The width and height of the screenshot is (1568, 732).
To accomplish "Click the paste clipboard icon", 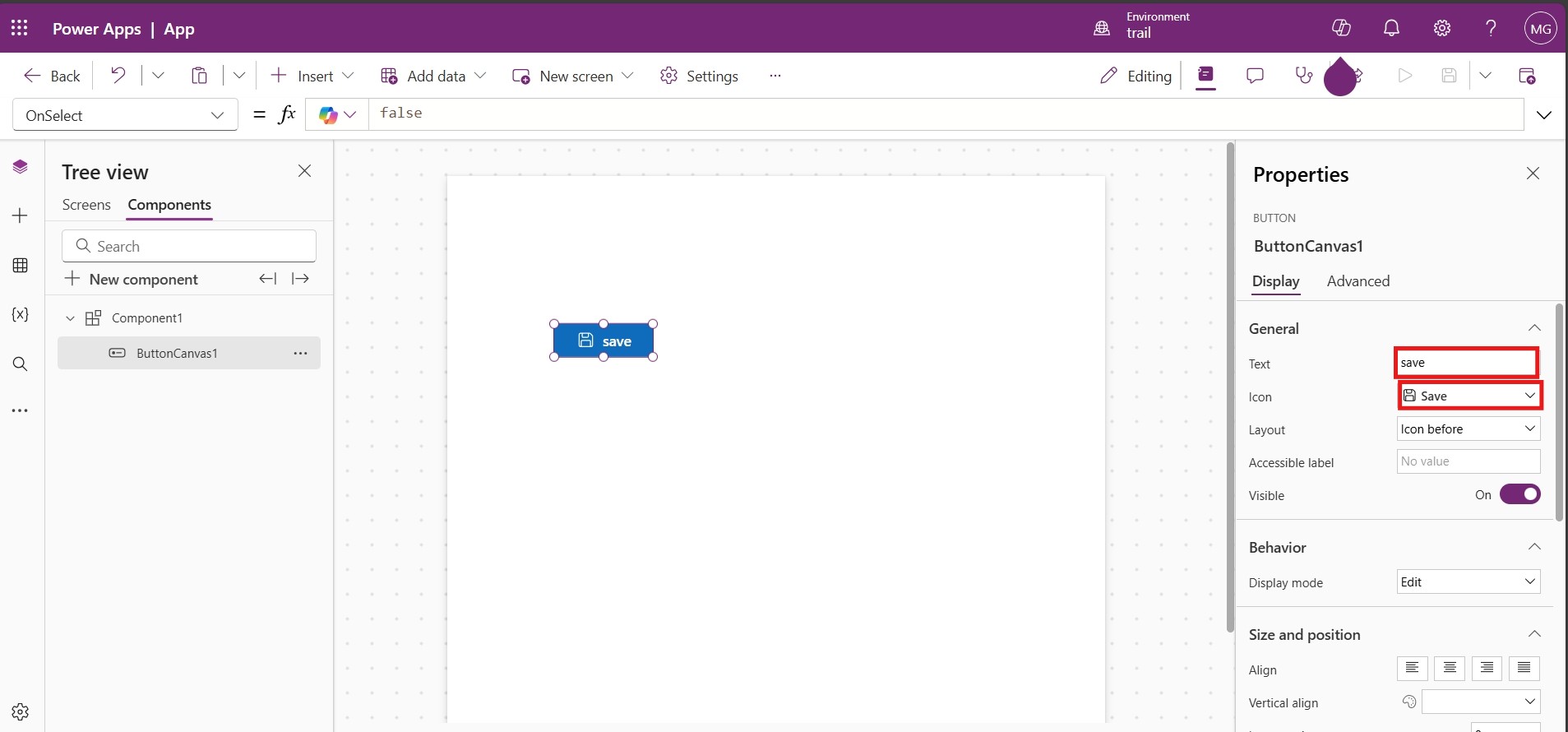I will click(199, 76).
